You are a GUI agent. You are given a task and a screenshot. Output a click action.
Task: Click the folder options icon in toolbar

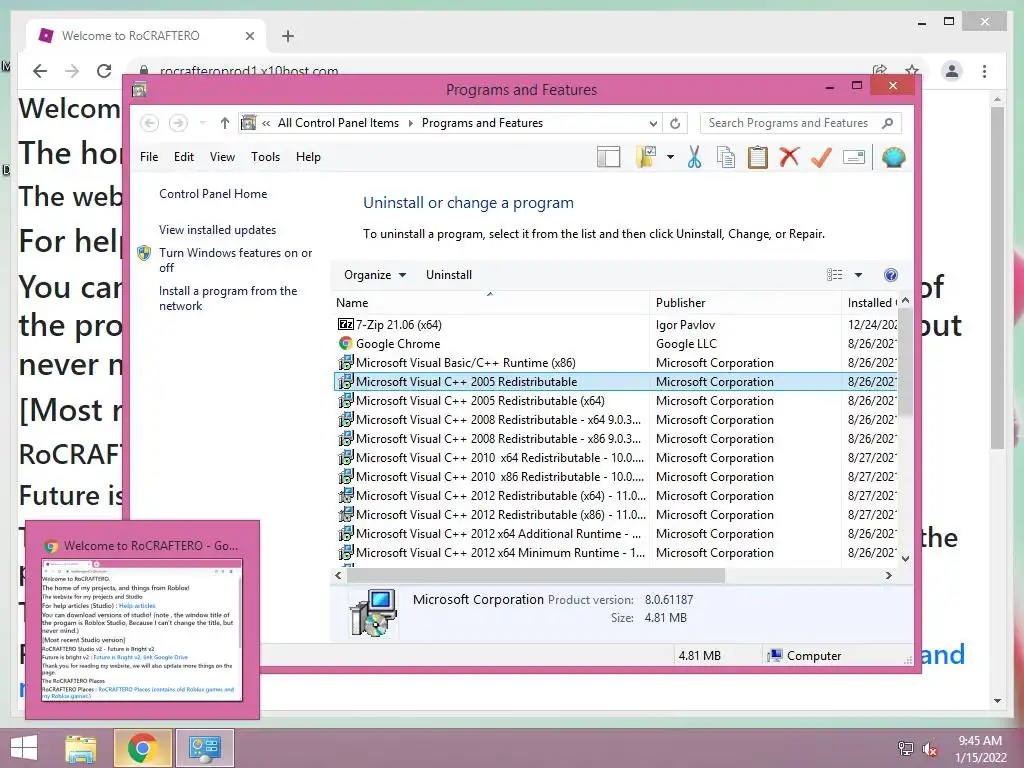point(646,157)
